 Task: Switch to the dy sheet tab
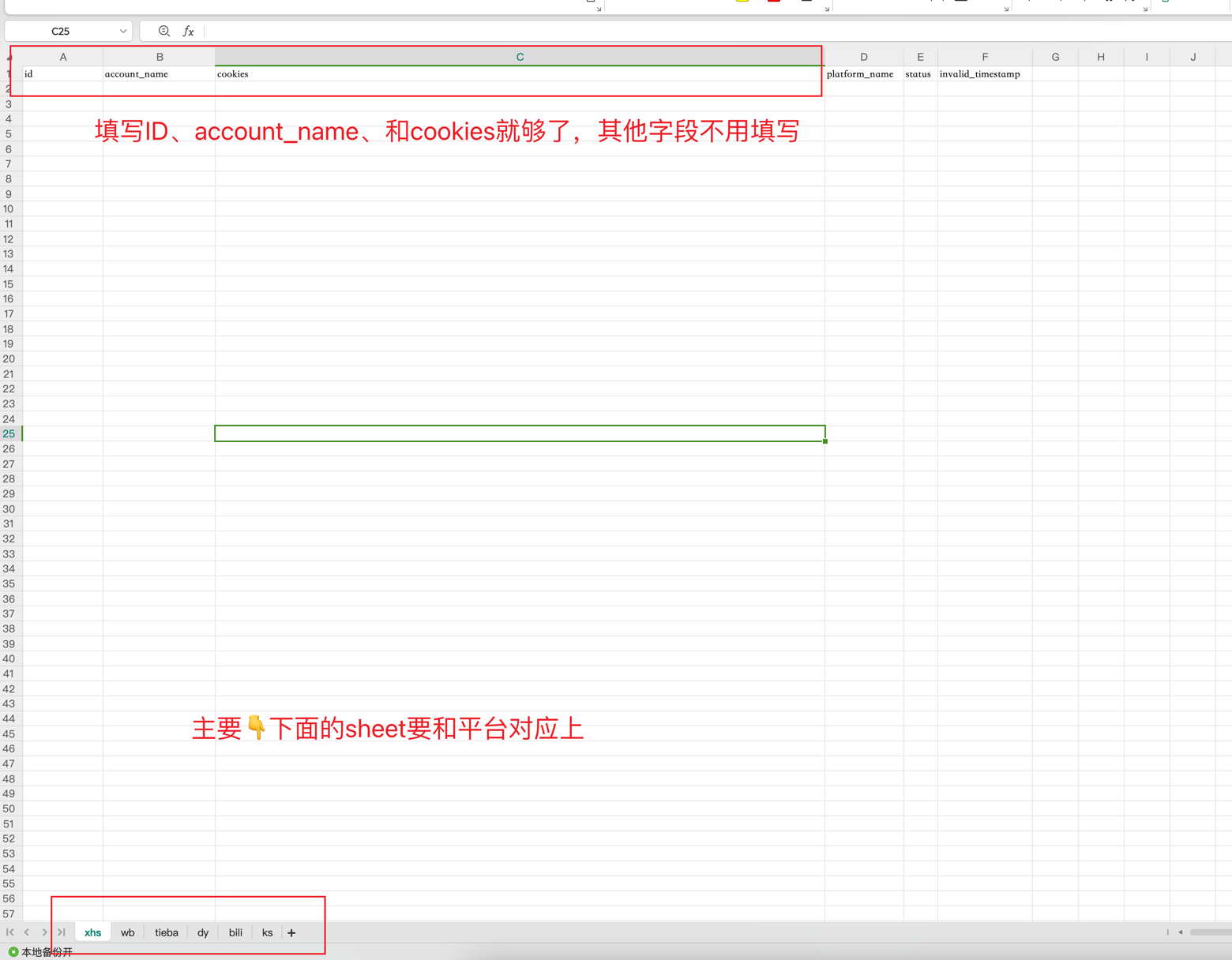click(x=203, y=932)
